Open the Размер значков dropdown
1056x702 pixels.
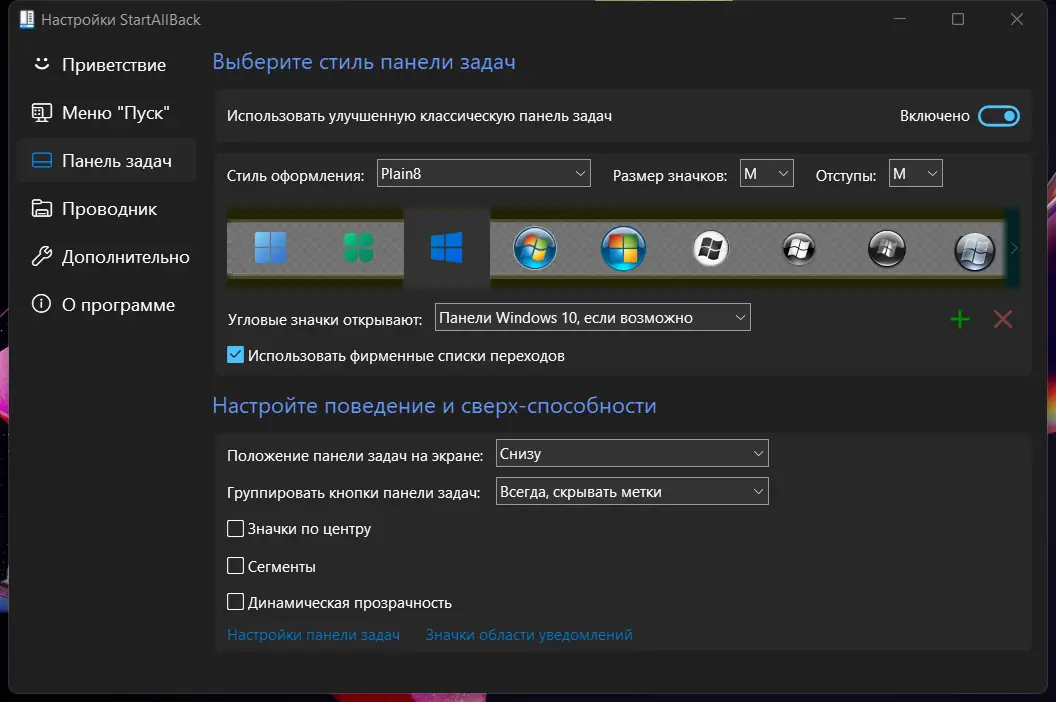click(x=766, y=172)
